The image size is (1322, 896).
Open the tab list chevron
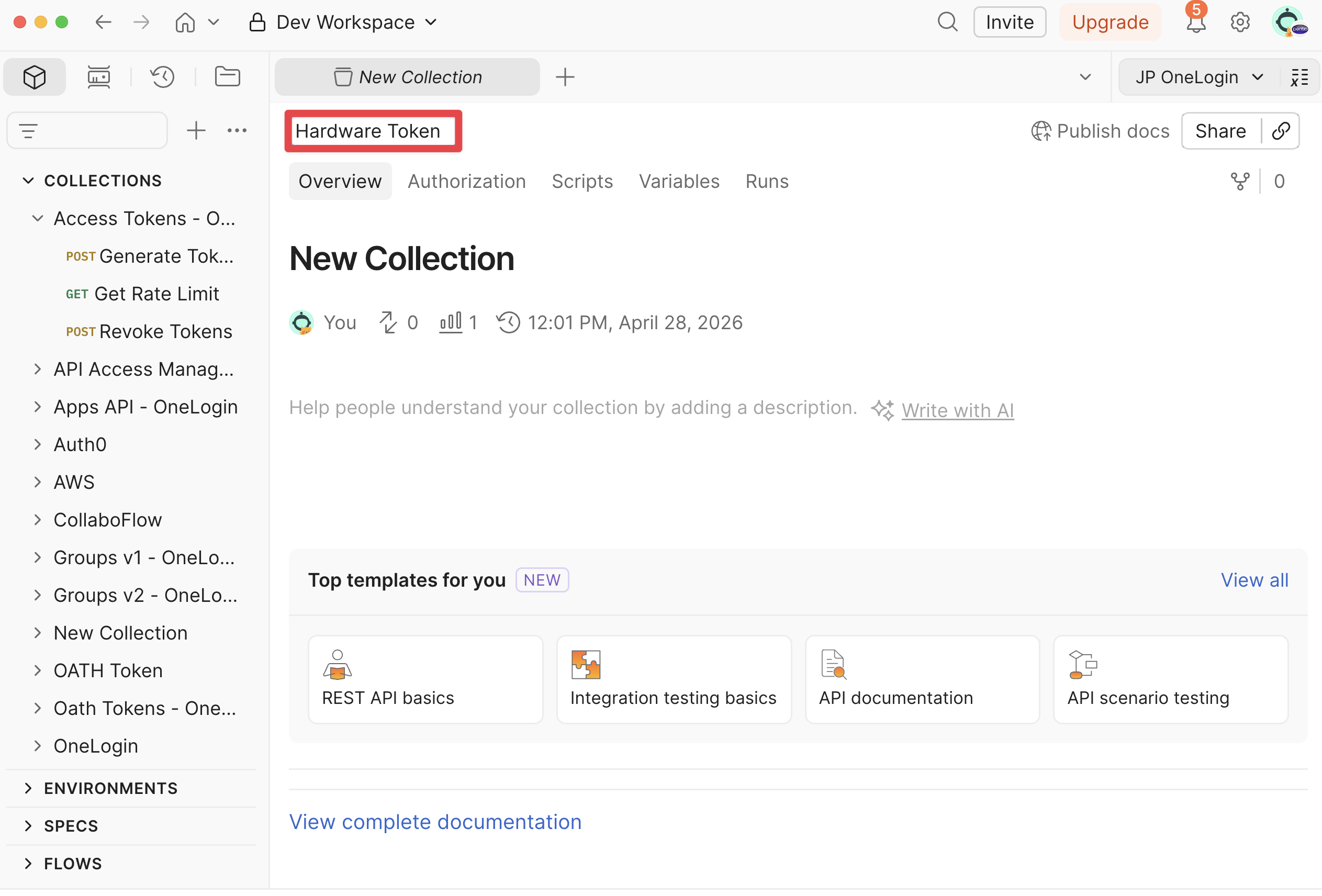click(x=1085, y=77)
